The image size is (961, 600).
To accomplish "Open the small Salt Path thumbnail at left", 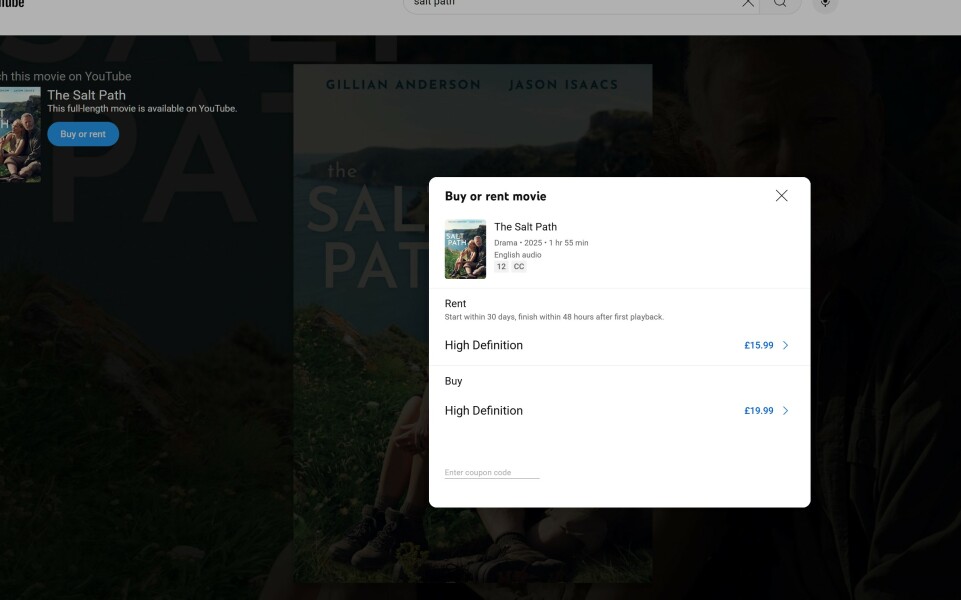I will point(19,134).
